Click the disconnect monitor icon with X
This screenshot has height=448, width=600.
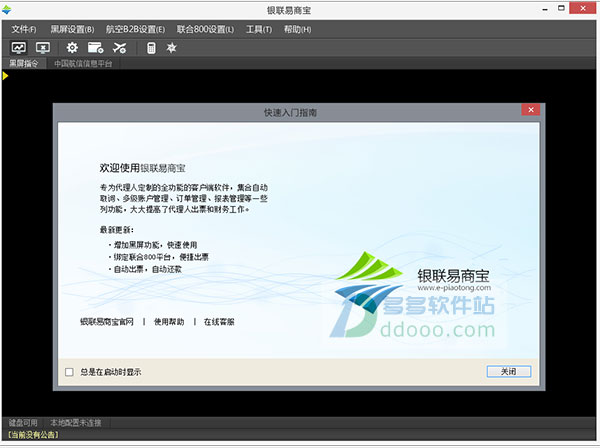tap(43, 48)
